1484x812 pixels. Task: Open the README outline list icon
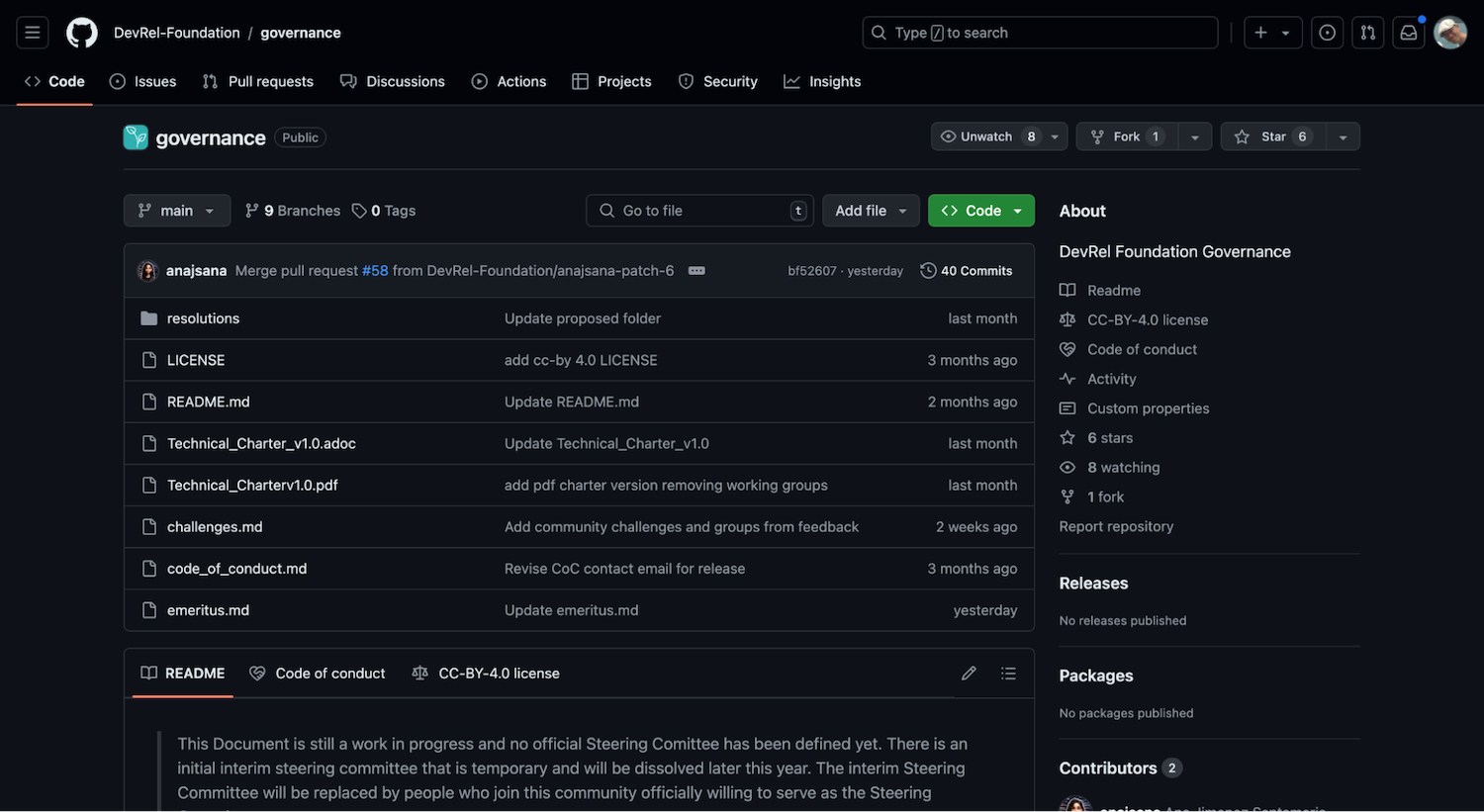(1008, 674)
